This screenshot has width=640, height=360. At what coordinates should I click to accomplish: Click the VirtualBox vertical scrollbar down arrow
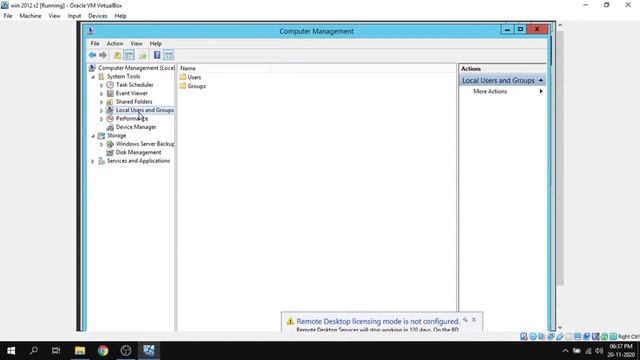tap(560, 327)
